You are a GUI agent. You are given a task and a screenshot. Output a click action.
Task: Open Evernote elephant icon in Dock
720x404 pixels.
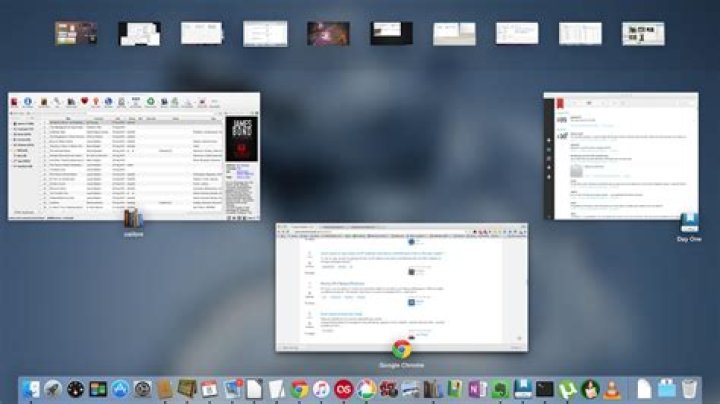click(x=500, y=389)
